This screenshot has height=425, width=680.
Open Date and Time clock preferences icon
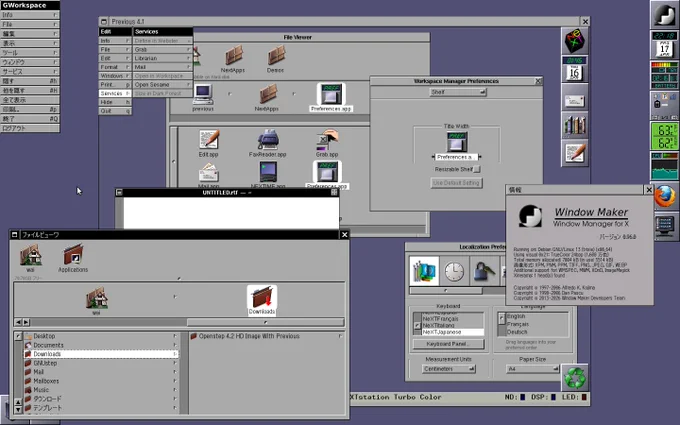[x=454, y=271]
